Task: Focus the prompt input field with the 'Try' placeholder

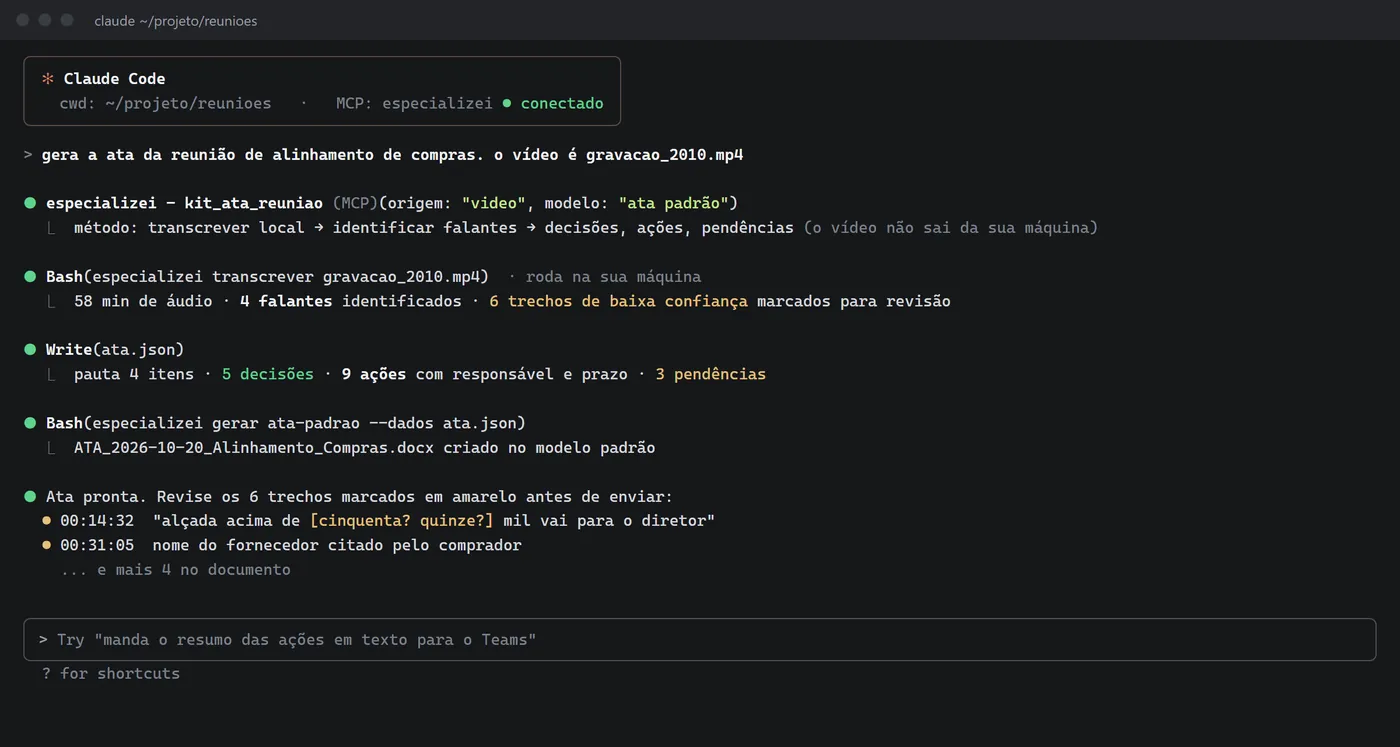Action: (x=700, y=640)
